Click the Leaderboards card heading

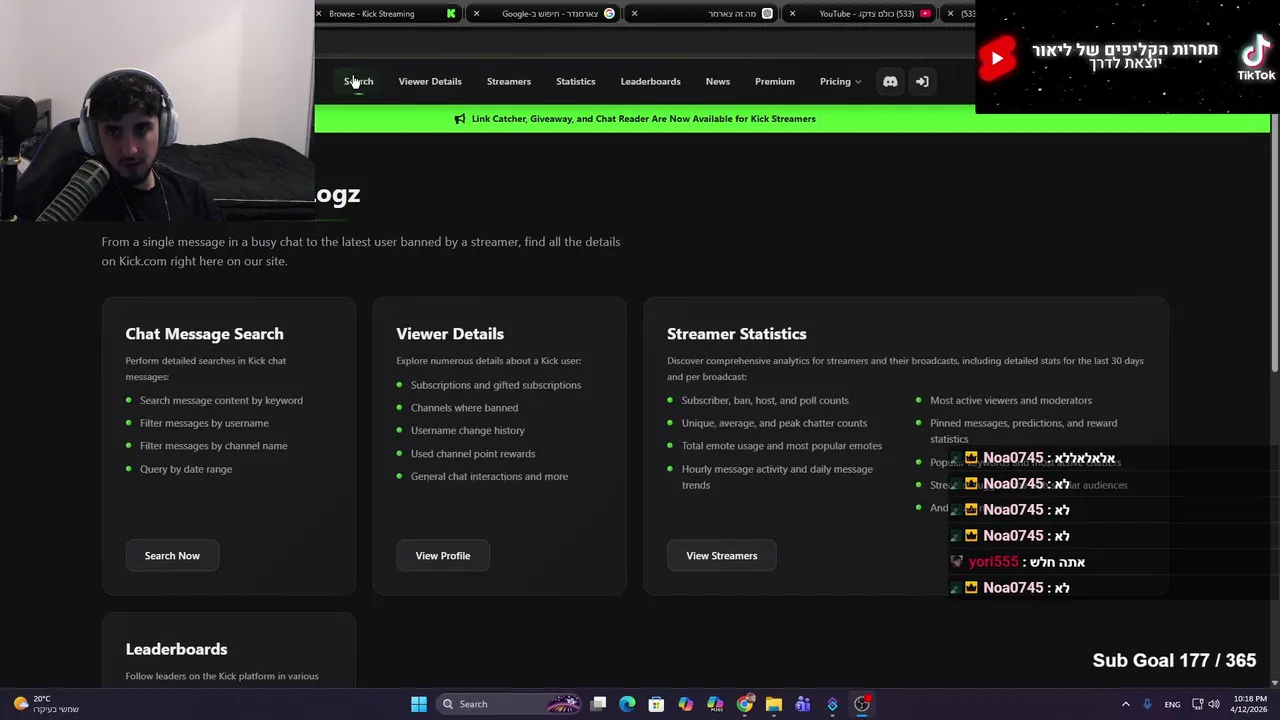[176, 649]
